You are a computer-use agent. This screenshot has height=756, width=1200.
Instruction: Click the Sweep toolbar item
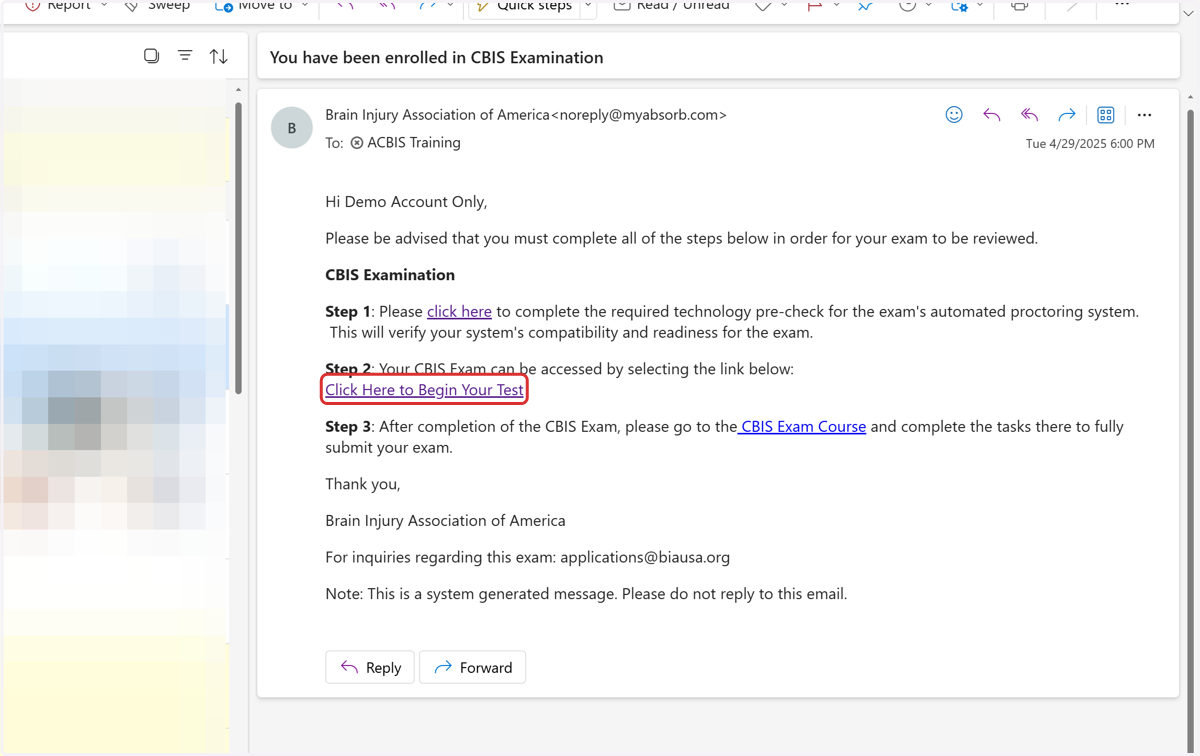pos(157,6)
